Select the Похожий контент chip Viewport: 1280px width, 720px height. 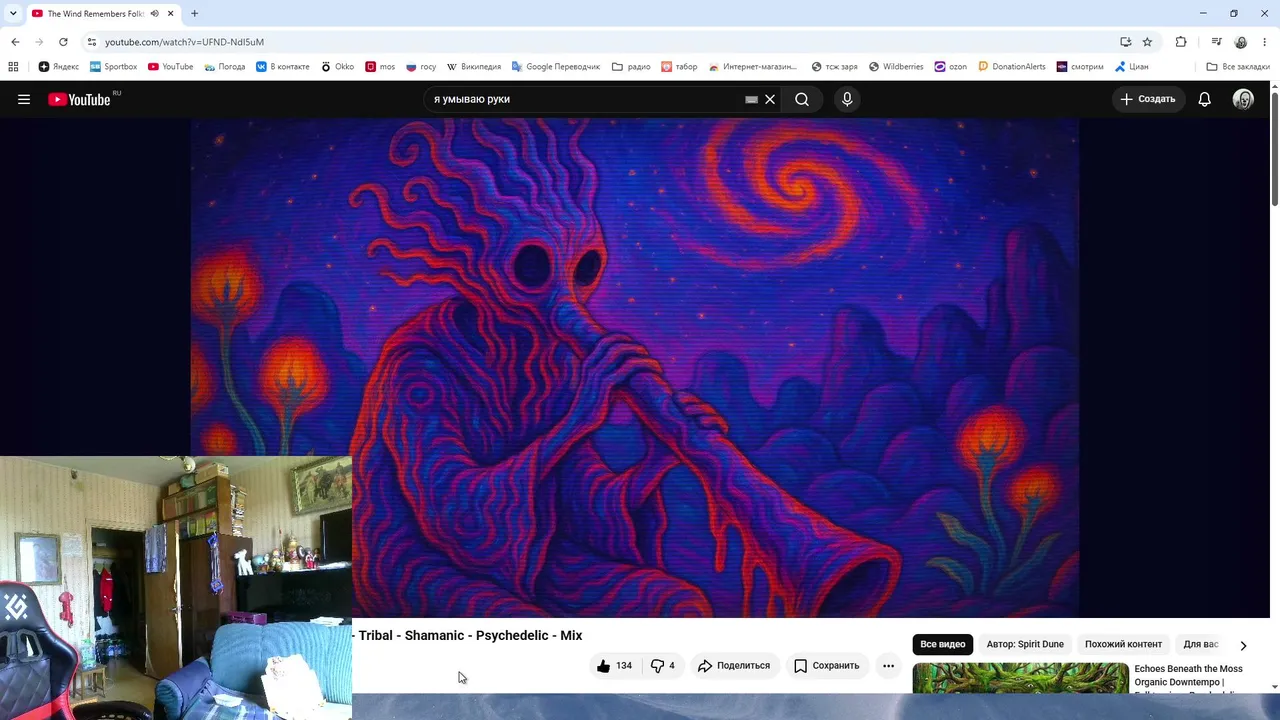tap(1123, 644)
